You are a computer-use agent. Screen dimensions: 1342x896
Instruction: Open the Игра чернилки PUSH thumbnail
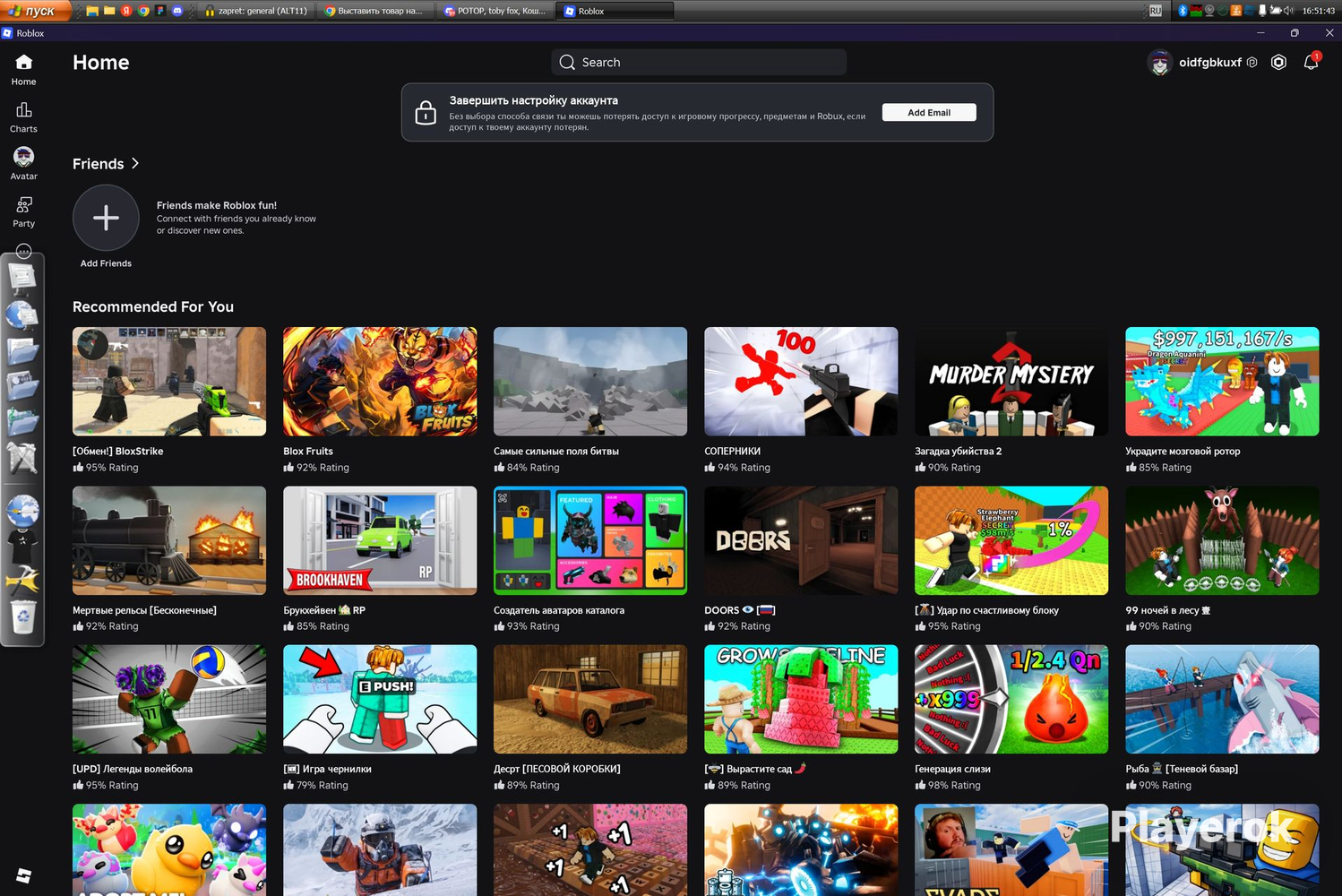[x=380, y=699]
